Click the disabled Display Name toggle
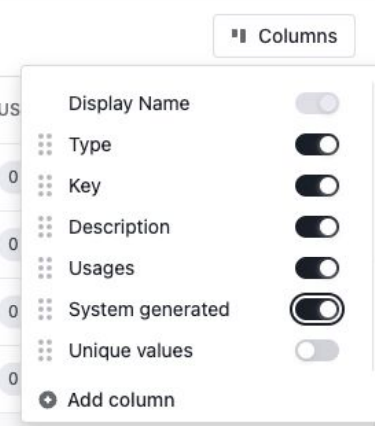 click(317, 103)
